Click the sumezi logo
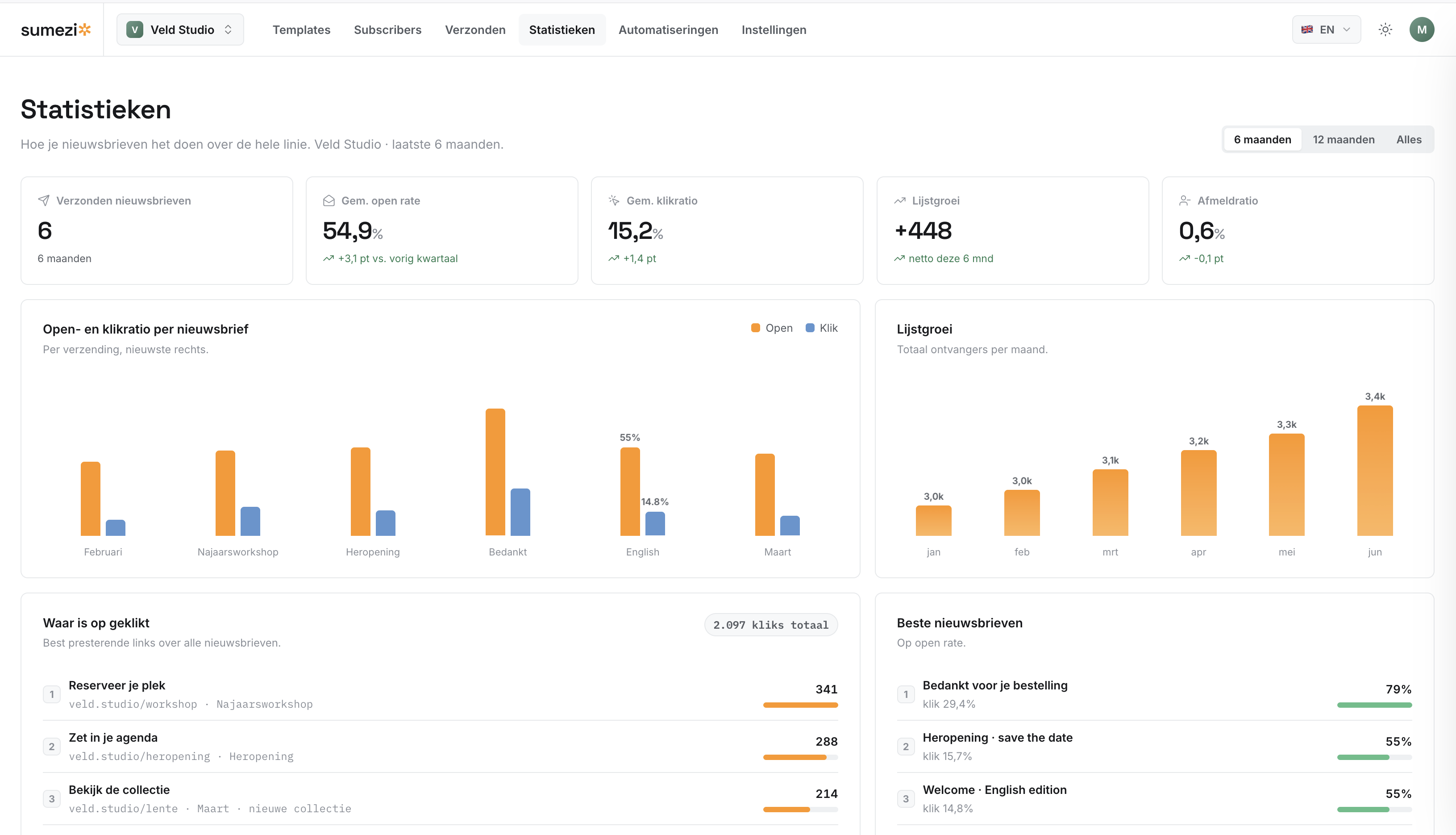 (x=56, y=30)
